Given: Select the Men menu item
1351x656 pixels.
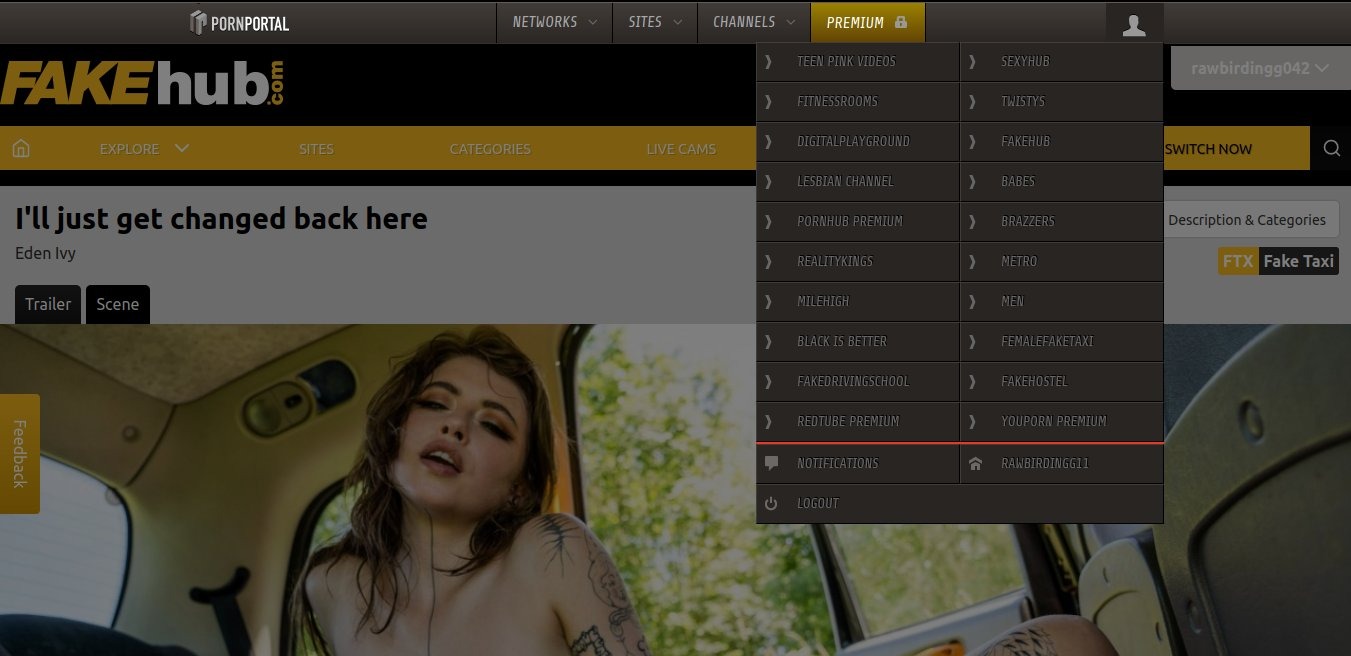Looking at the screenshot, I should pyautogui.click(x=1062, y=302).
